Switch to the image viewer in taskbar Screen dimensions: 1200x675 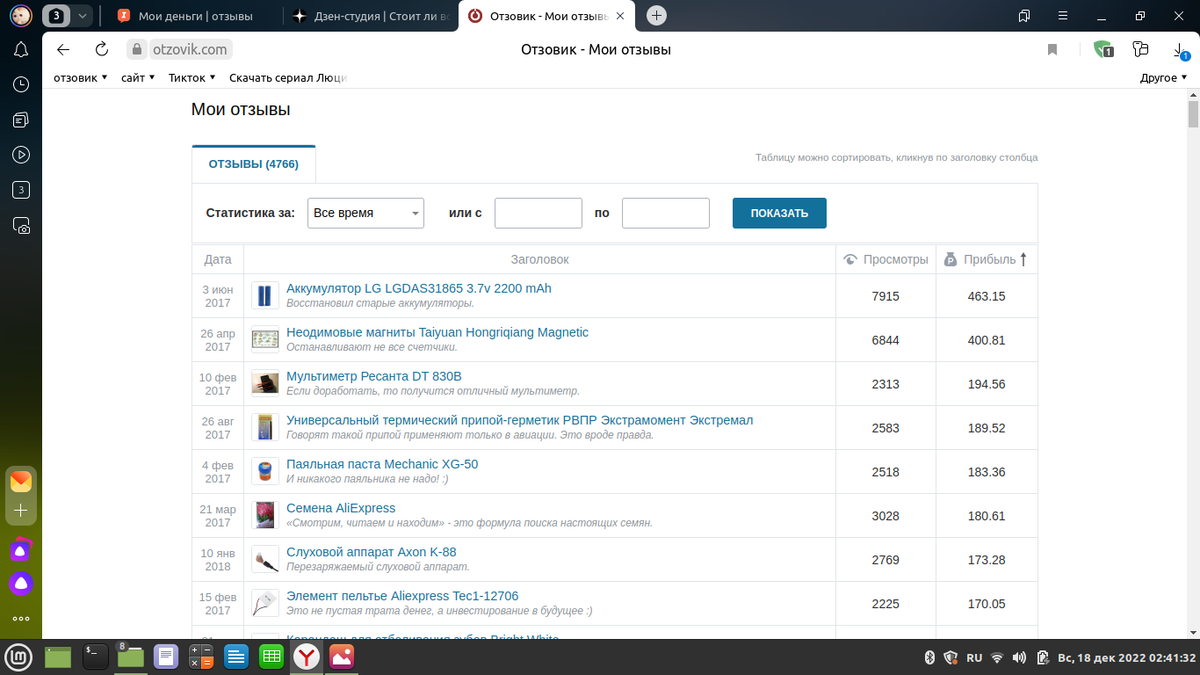(342, 657)
